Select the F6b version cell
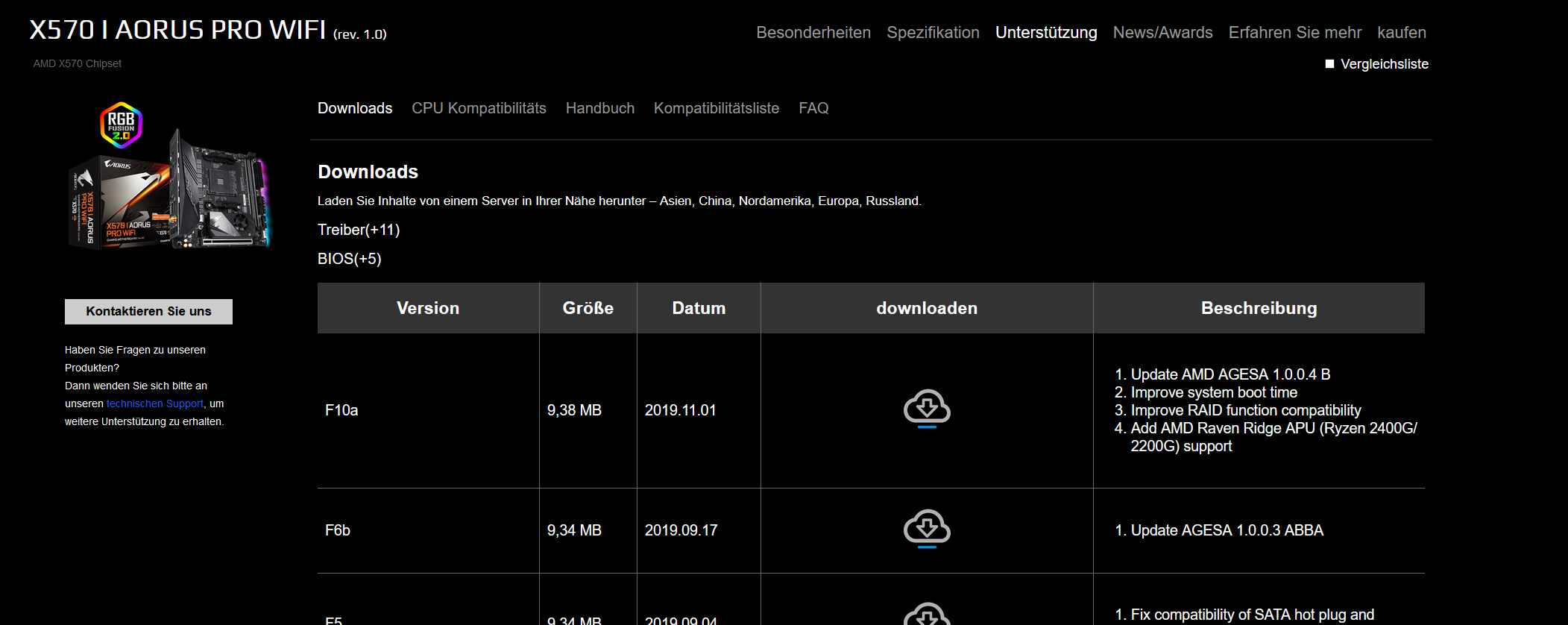Screen dimensions: 1568x625 [x=428, y=530]
